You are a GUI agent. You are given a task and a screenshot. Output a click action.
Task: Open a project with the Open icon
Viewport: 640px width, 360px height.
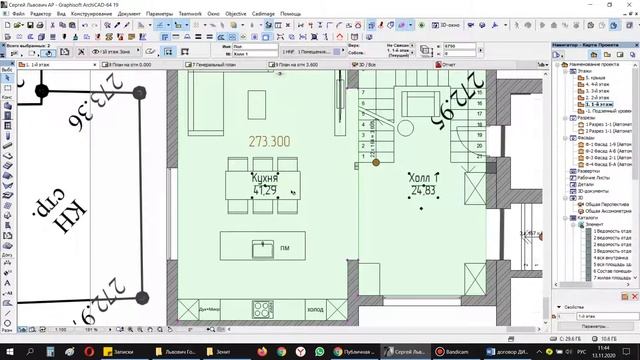point(18,25)
